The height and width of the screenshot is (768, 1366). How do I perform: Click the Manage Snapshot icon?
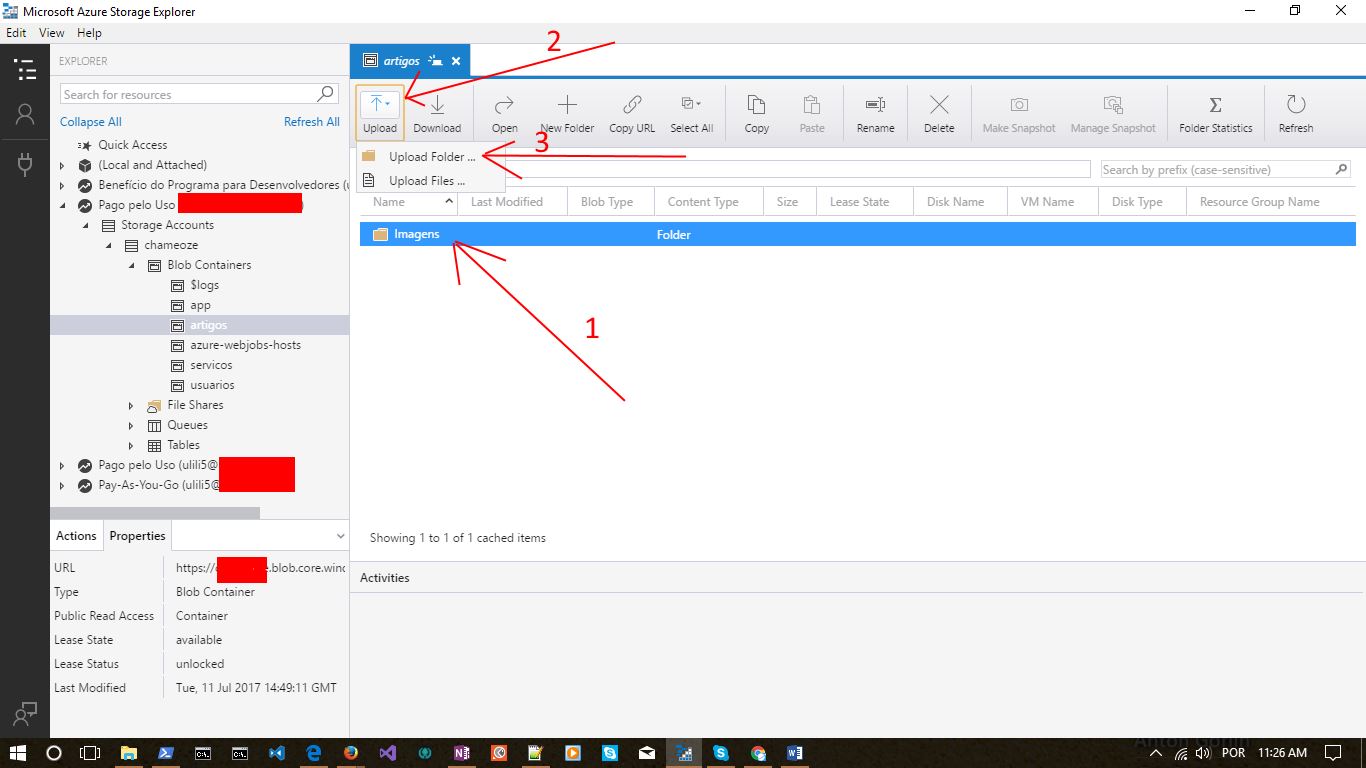[x=1113, y=105]
